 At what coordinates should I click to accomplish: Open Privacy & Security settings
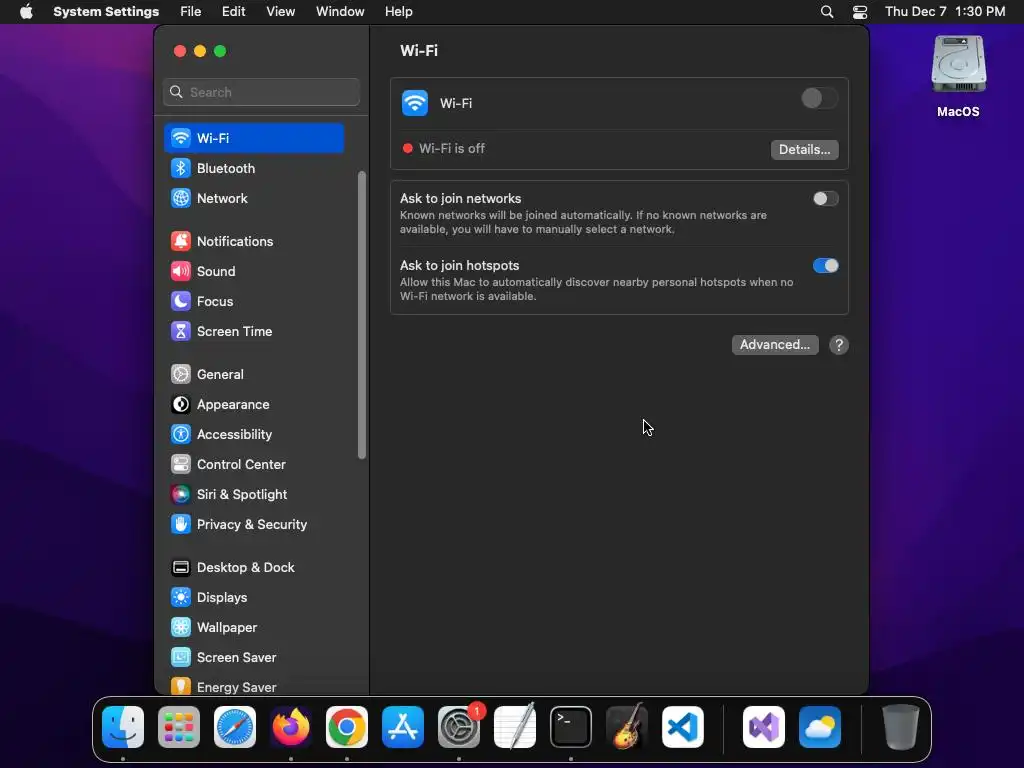pos(254,524)
